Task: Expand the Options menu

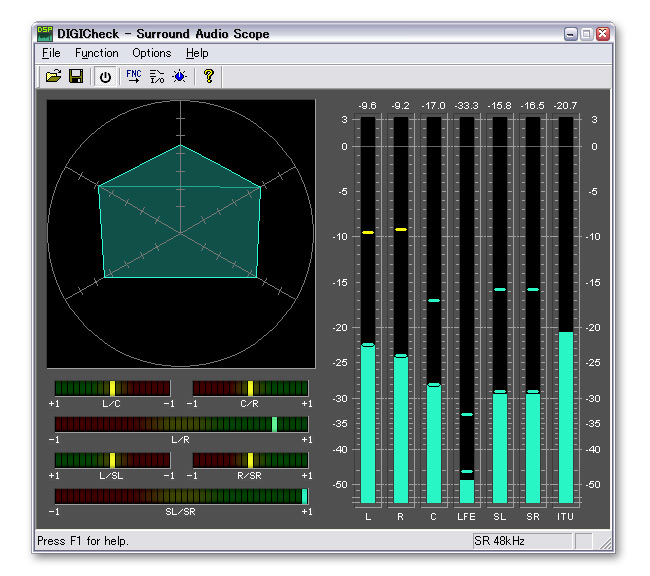Action: pyautogui.click(x=152, y=53)
